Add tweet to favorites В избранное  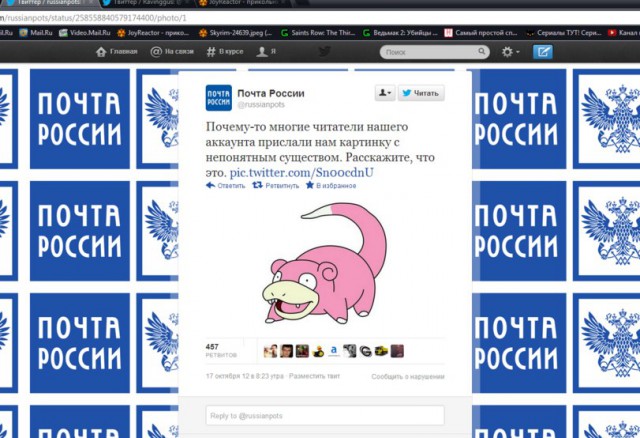click(331, 186)
